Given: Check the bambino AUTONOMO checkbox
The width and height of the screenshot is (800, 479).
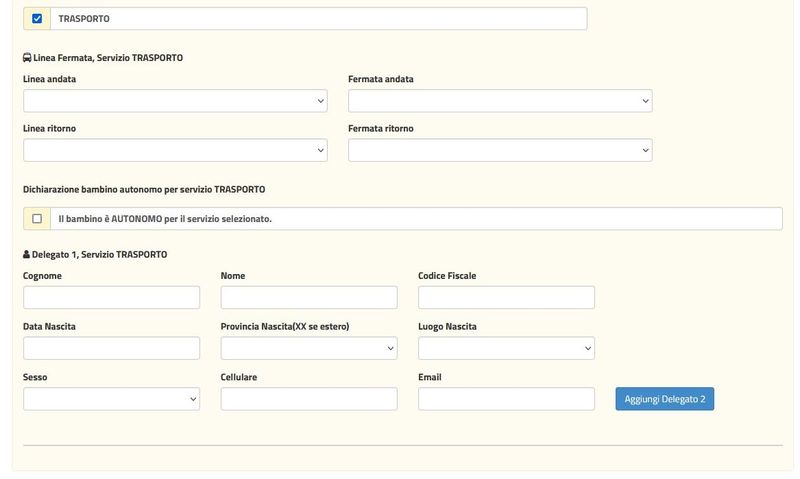Looking at the screenshot, I should [x=37, y=219].
